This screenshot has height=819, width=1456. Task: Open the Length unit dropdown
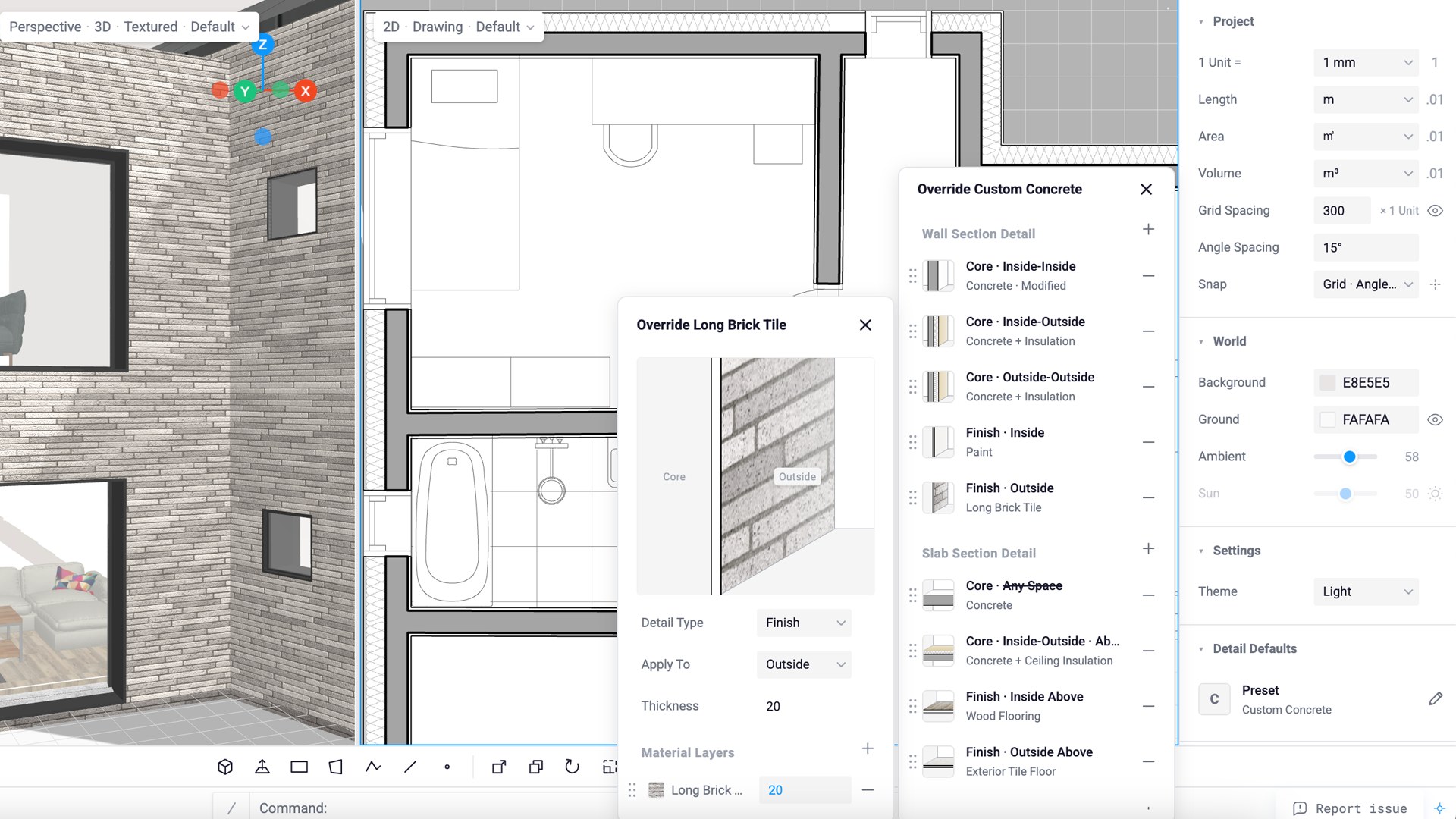tap(1366, 99)
